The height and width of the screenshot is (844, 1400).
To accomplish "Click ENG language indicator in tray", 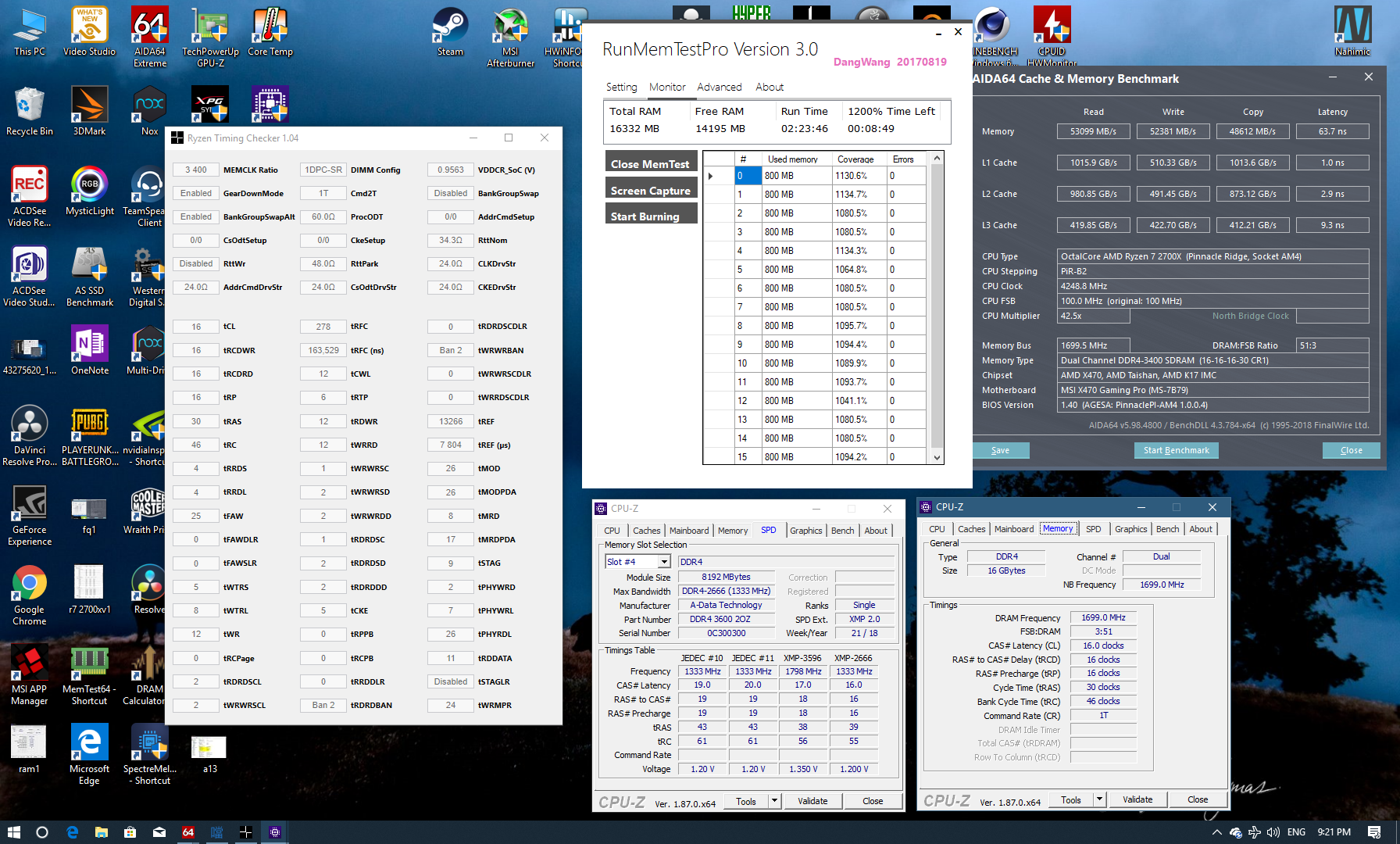I will 1296,832.
